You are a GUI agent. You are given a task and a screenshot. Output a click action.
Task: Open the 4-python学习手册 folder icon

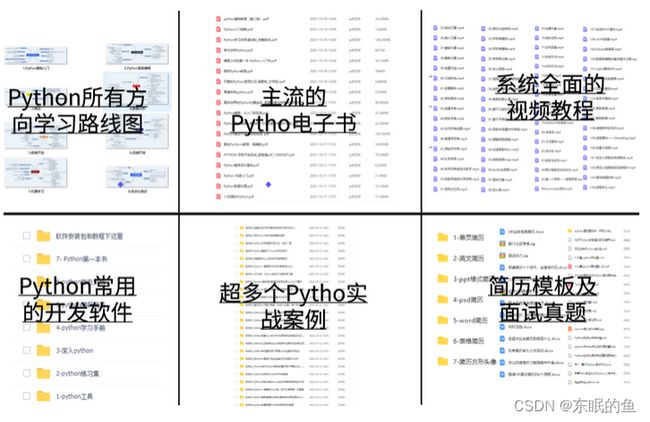43,328
